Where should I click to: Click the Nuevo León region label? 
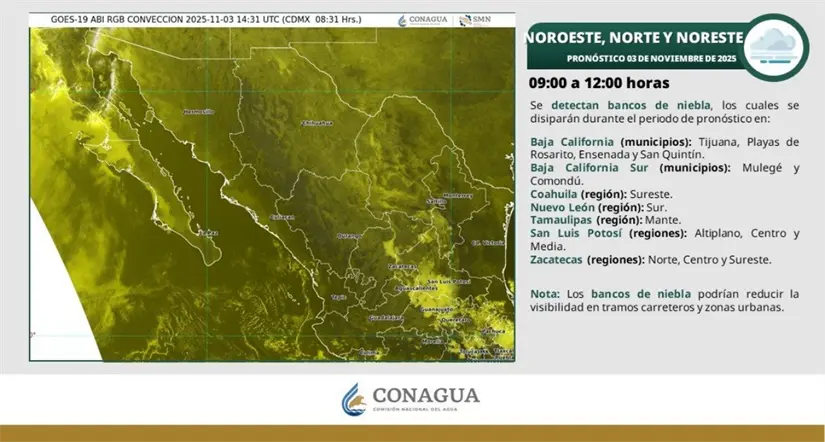pos(587,207)
